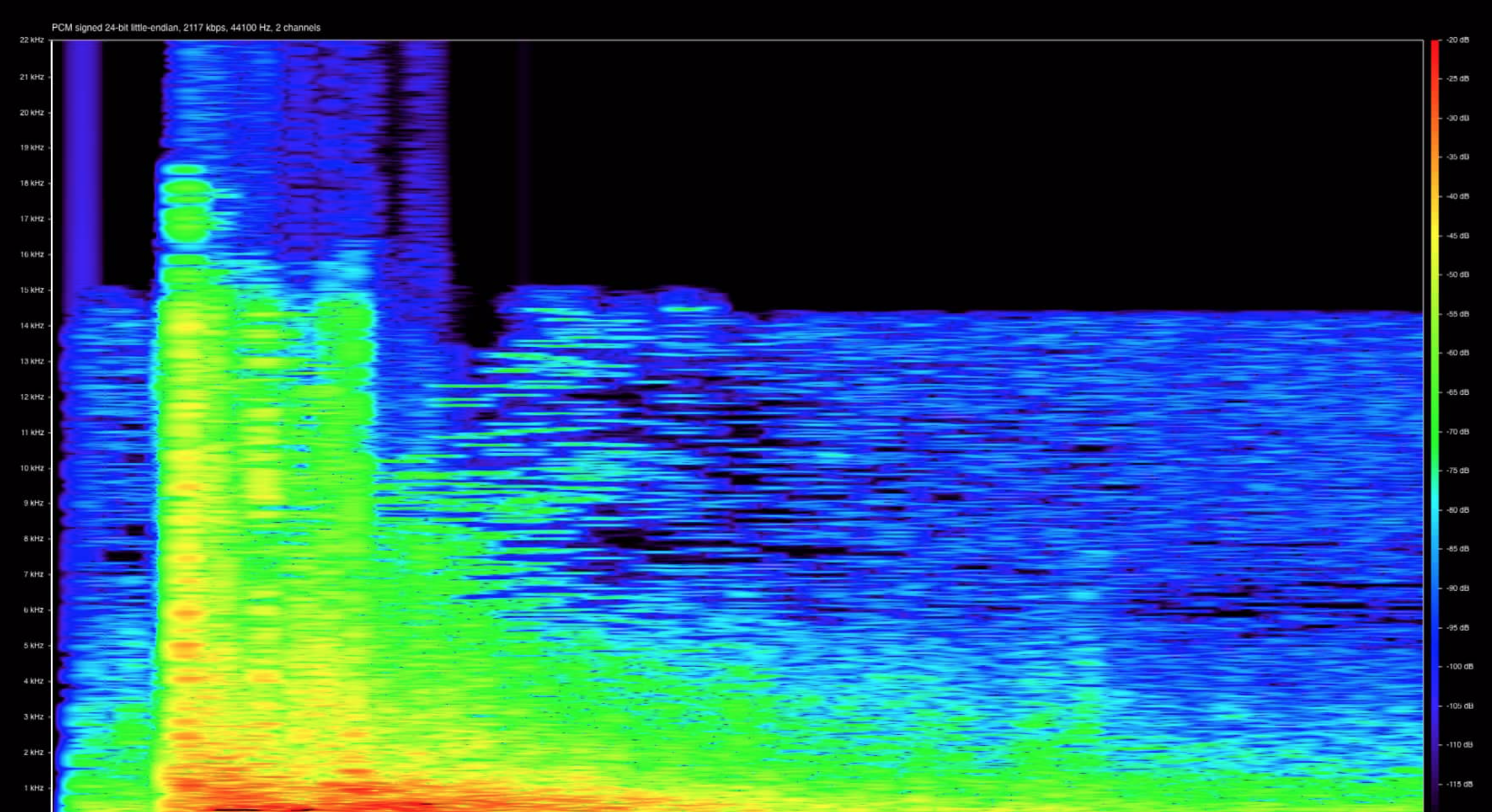Click the -40 dB legend label
1492x812 pixels.
click(1457, 196)
